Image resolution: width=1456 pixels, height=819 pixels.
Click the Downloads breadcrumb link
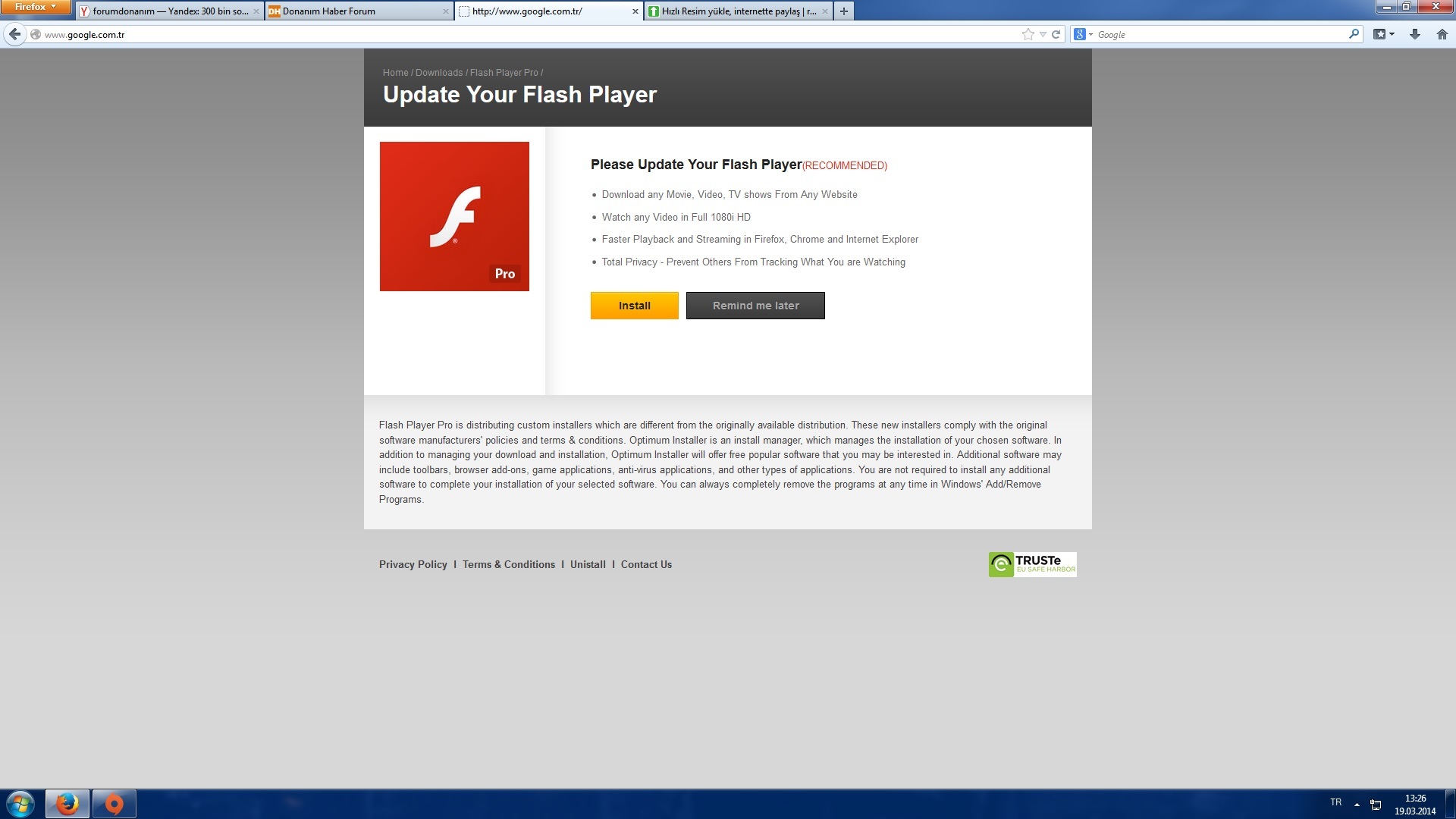click(439, 73)
